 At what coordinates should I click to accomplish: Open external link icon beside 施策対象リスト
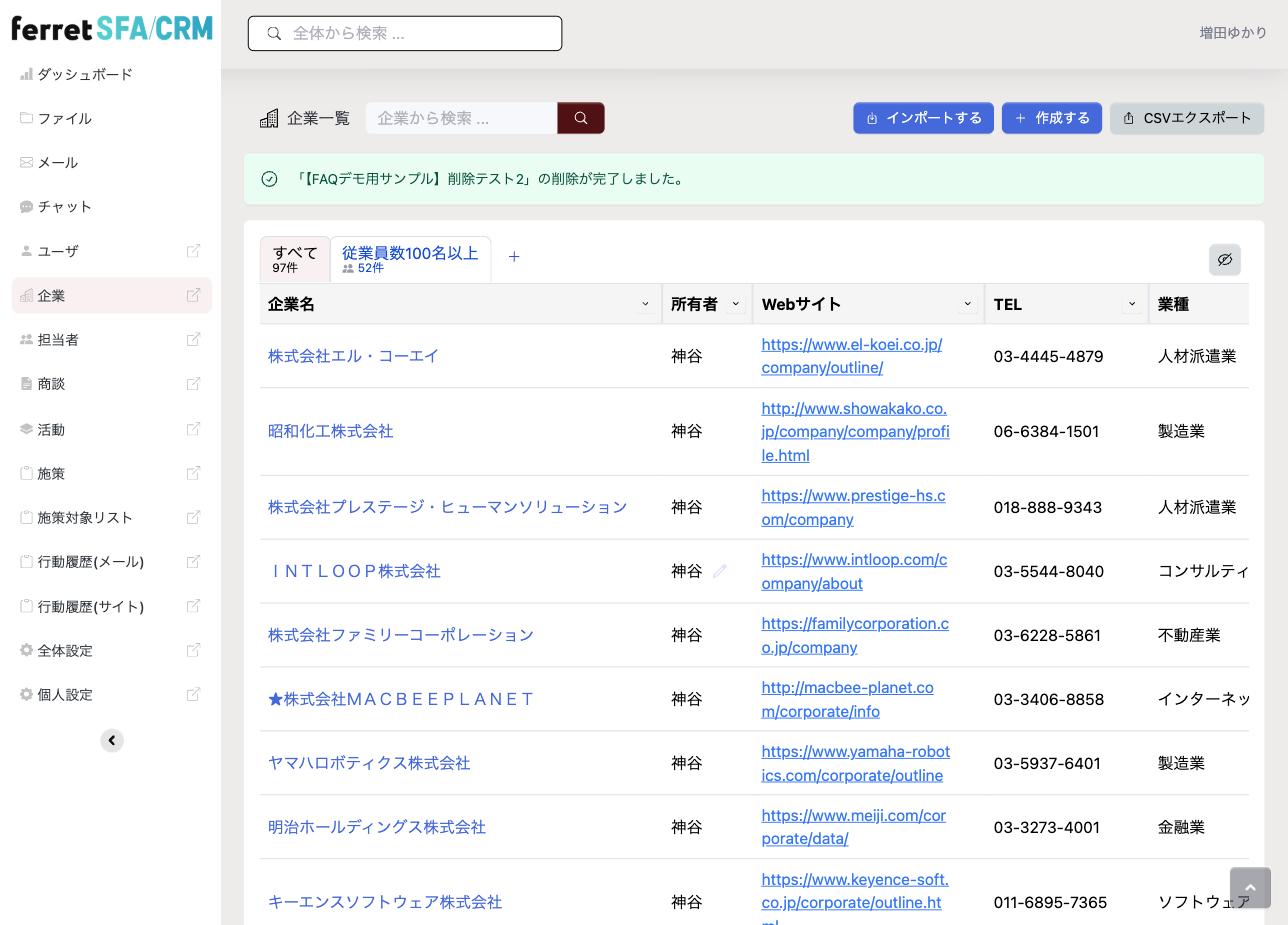(x=194, y=517)
